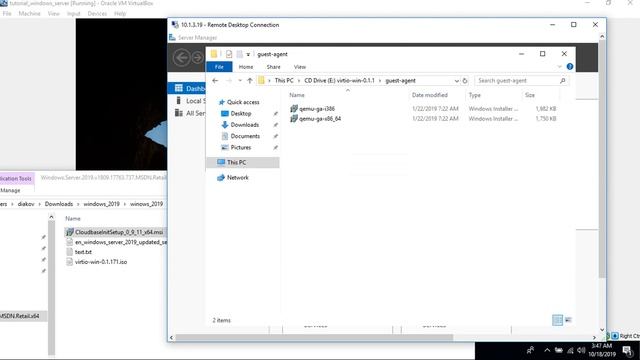This screenshot has width=640, height=360.
Task: Open VirtualBox Devices menu
Action: [97, 13]
